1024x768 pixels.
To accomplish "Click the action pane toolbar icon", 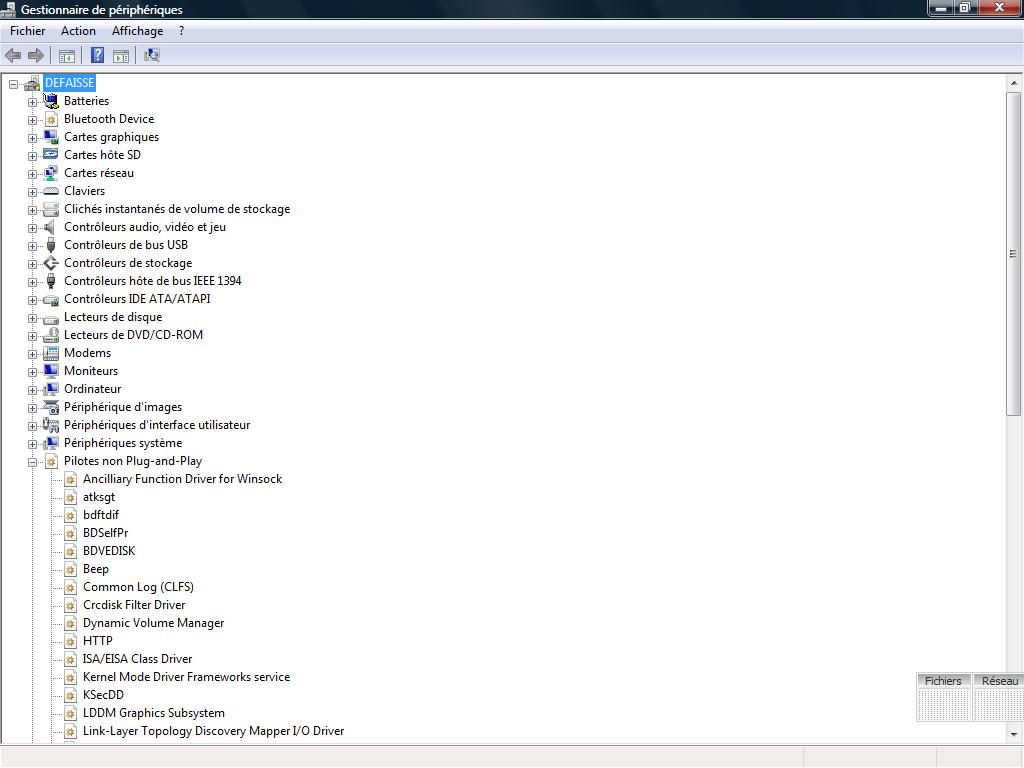I will 121,56.
